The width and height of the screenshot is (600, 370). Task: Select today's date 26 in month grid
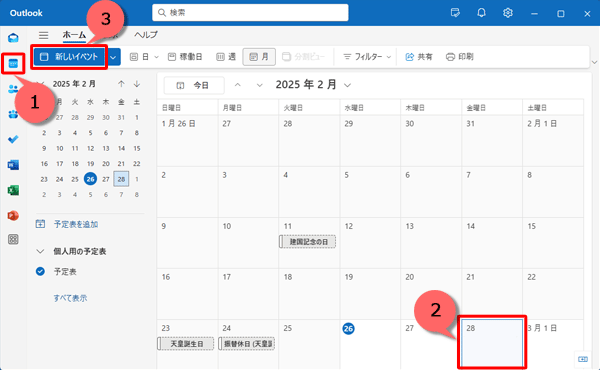348,328
